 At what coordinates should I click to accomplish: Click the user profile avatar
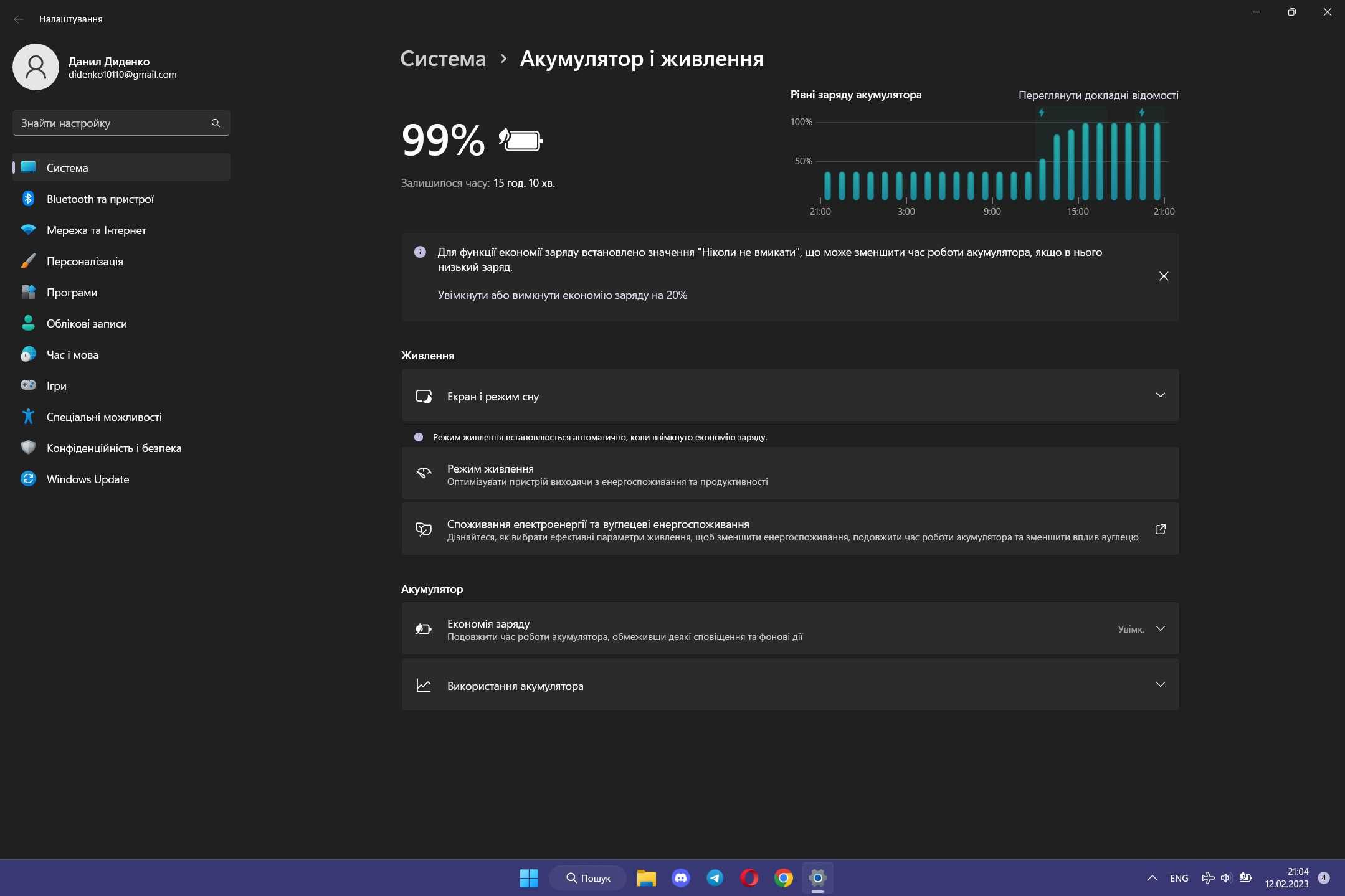(x=36, y=67)
